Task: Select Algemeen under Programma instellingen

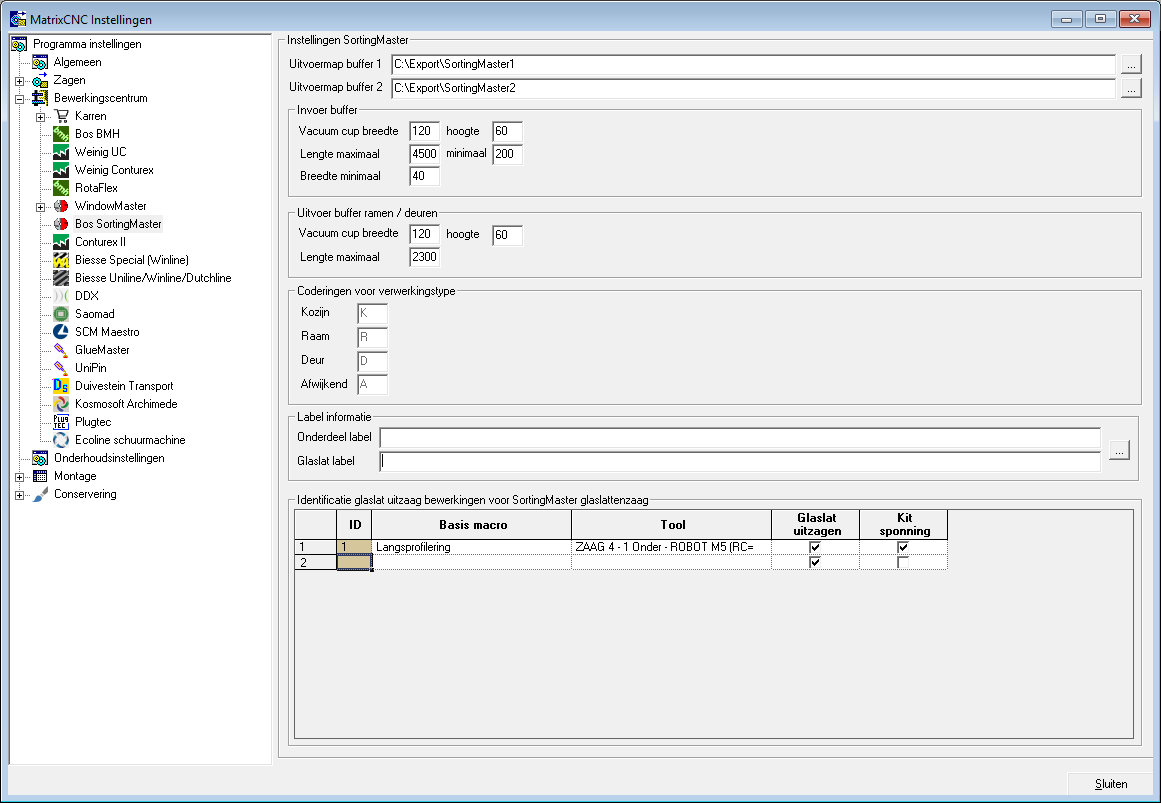Action: tap(77, 62)
